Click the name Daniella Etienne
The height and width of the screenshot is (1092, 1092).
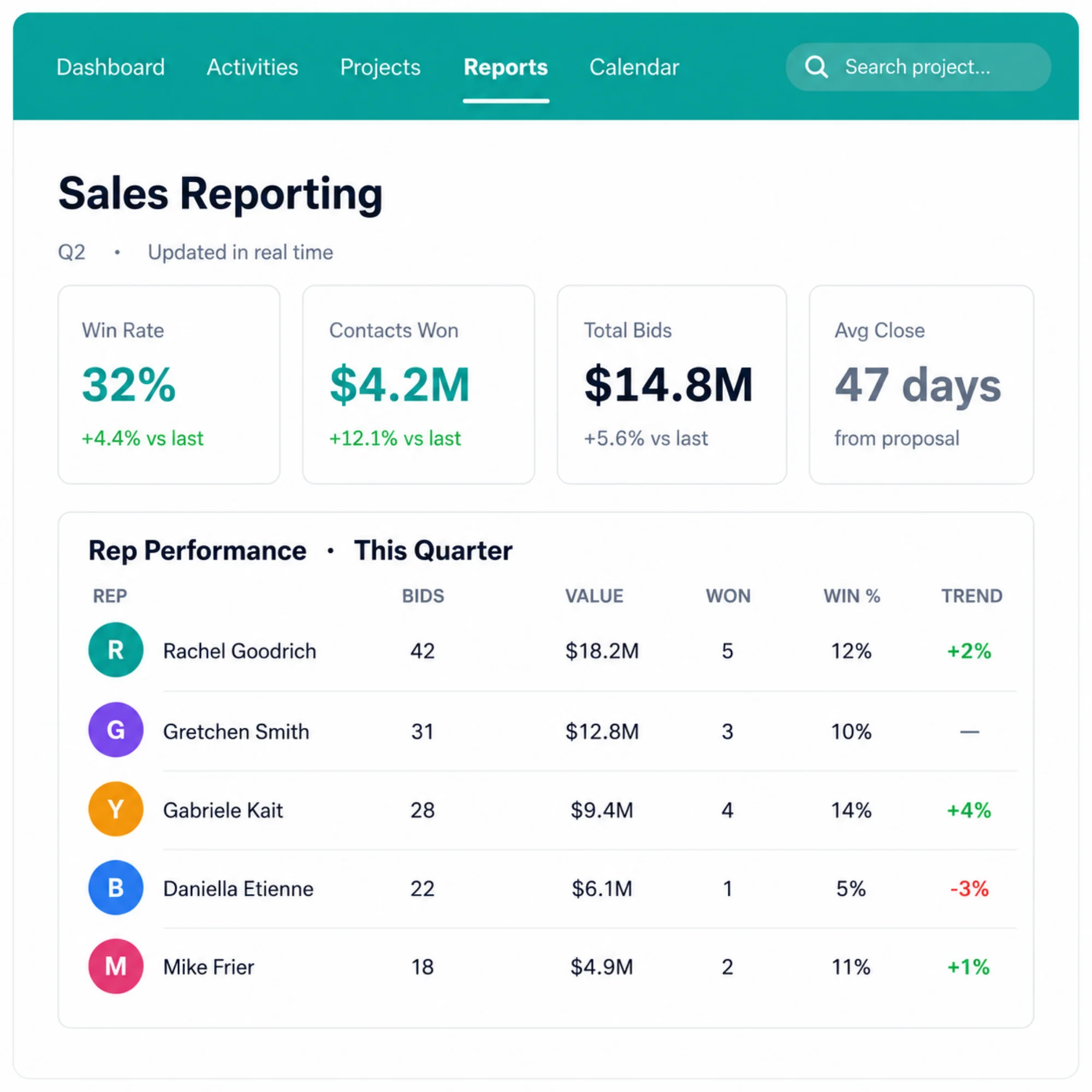pos(239,888)
